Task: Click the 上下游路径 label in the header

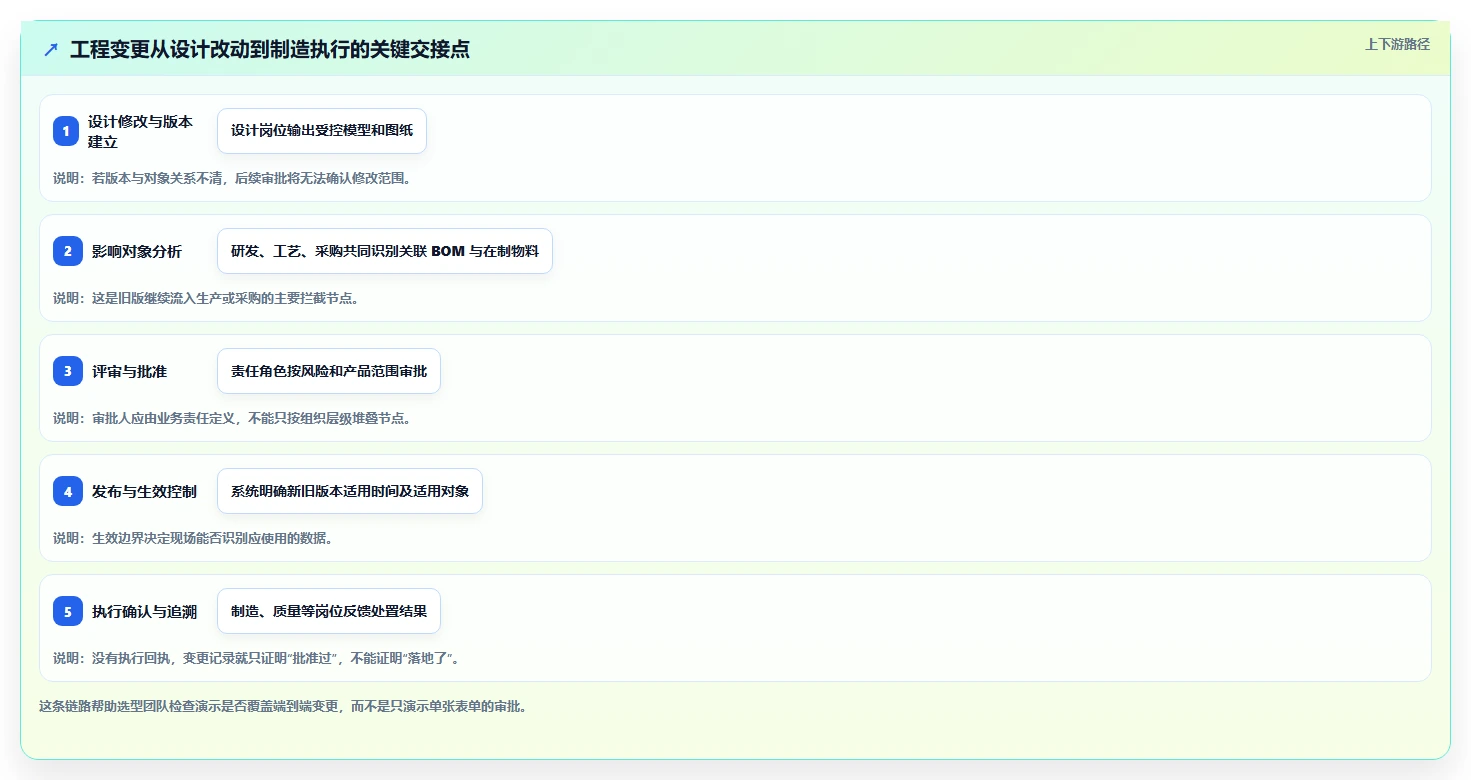Action: pyautogui.click(x=1397, y=44)
